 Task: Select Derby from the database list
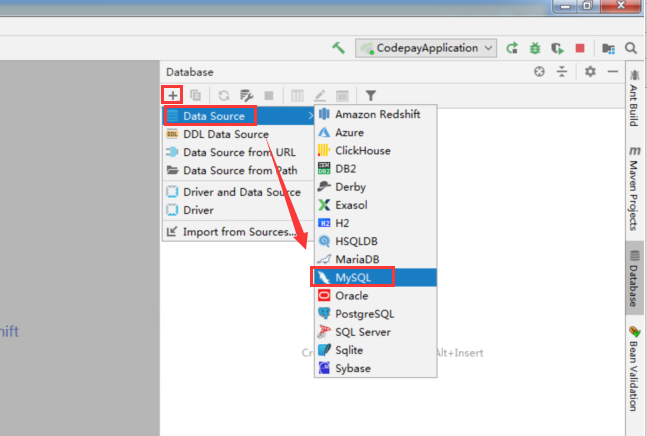(x=375, y=187)
